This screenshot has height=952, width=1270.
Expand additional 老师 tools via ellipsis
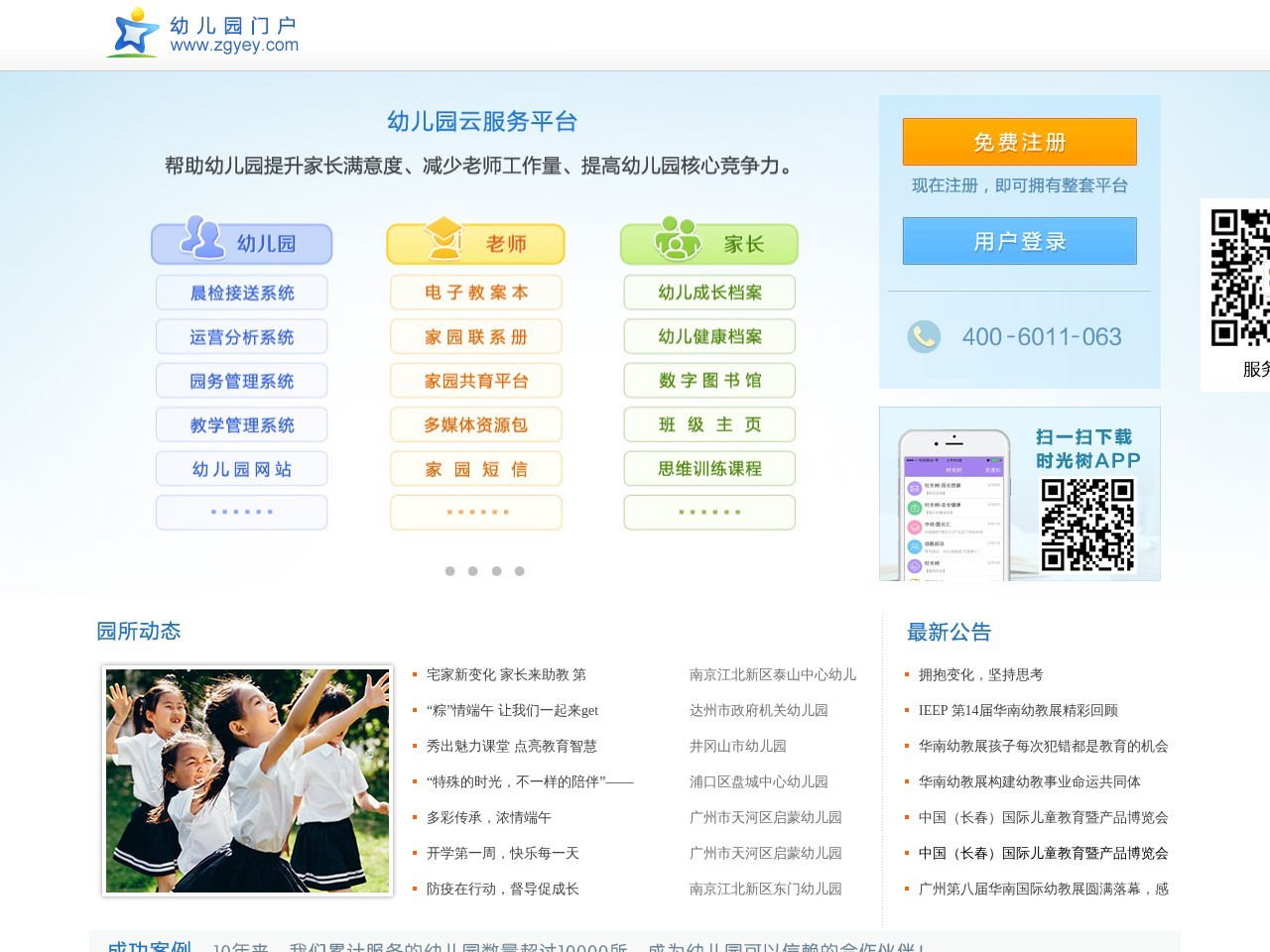pos(475,512)
